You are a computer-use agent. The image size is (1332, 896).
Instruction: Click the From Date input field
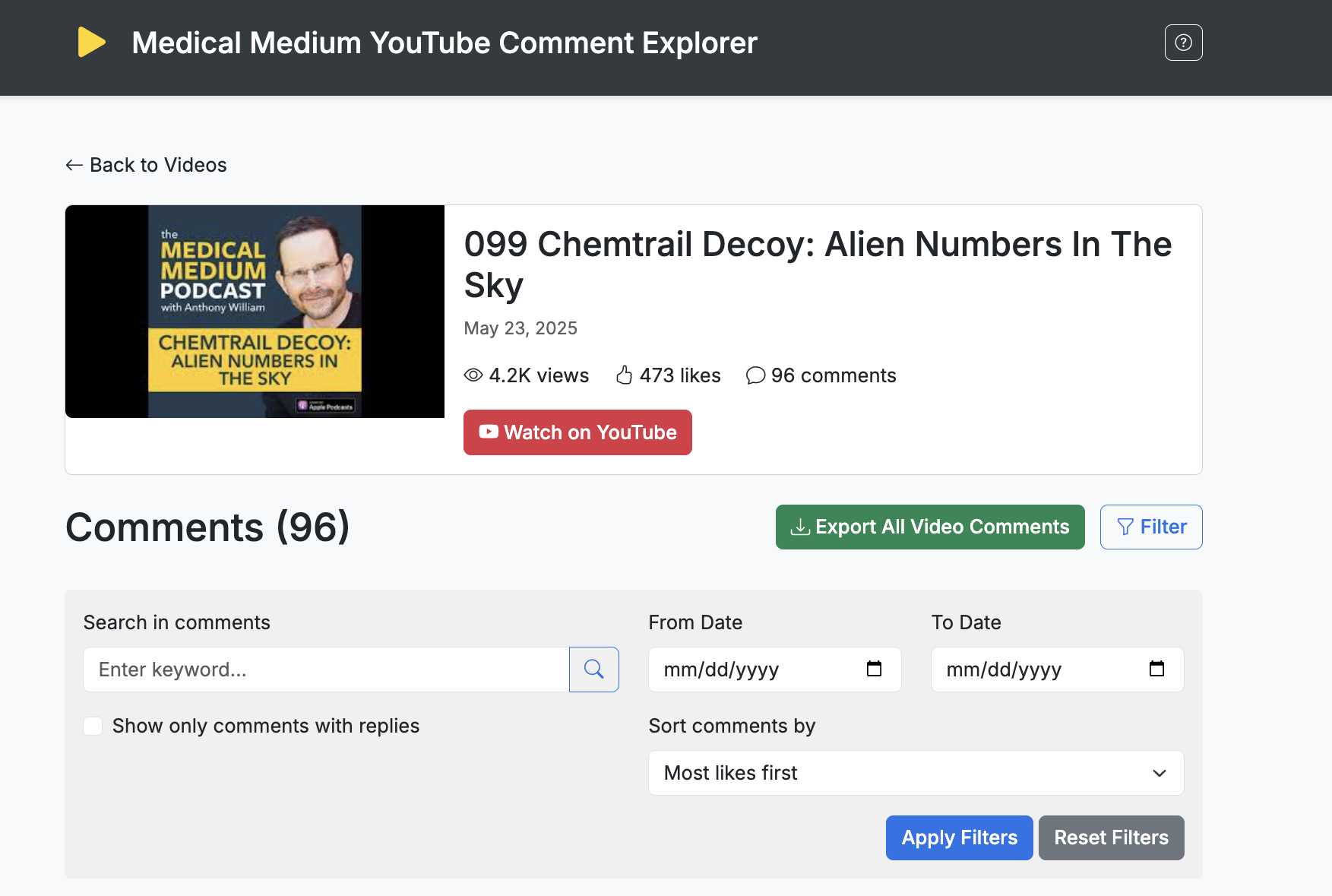click(x=774, y=670)
